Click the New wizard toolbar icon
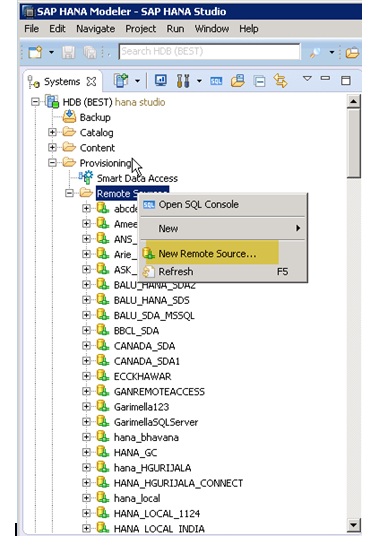This screenshot has width=378, height=545. (35, 52)
